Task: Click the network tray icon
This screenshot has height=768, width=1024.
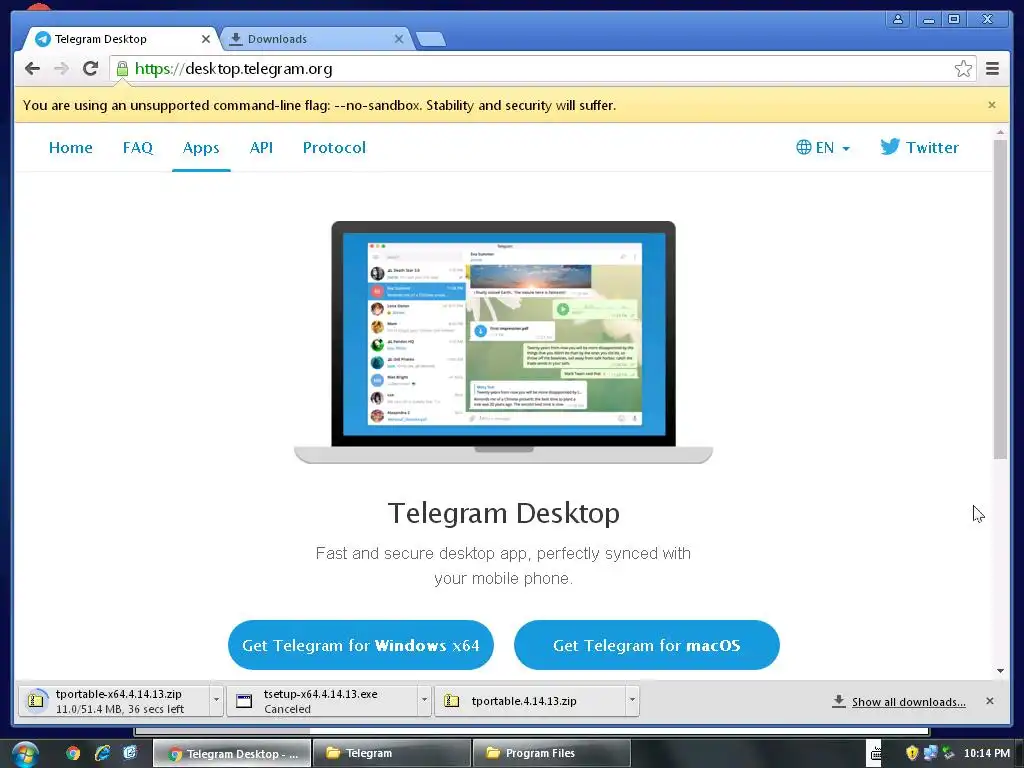Action: coord(931,753)
